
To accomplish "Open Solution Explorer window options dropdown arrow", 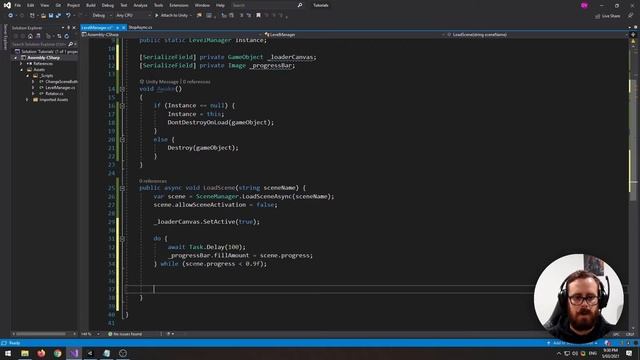I will click(x=63, y=28).
